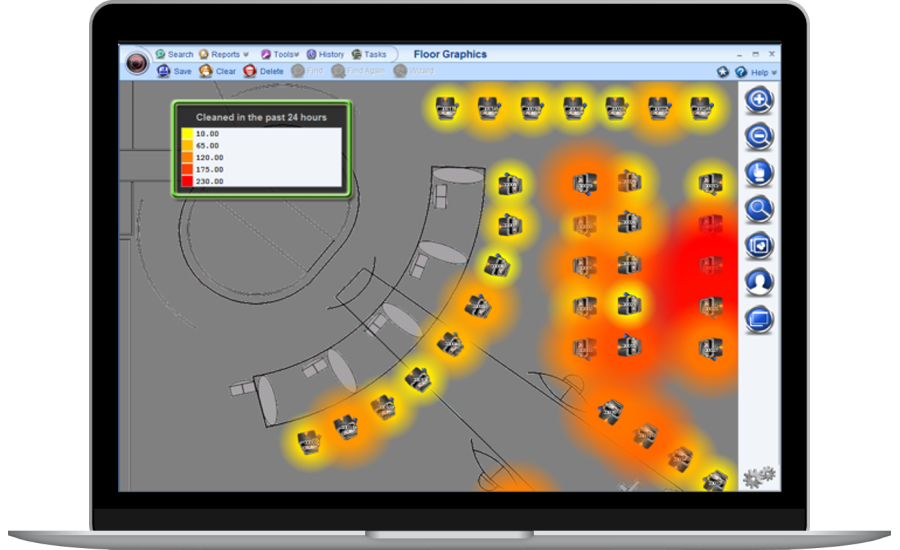The width and height of the screenshot is (900, 550).
Task: Click the monitor screen icon in sidebar
Action: [760, 320]
